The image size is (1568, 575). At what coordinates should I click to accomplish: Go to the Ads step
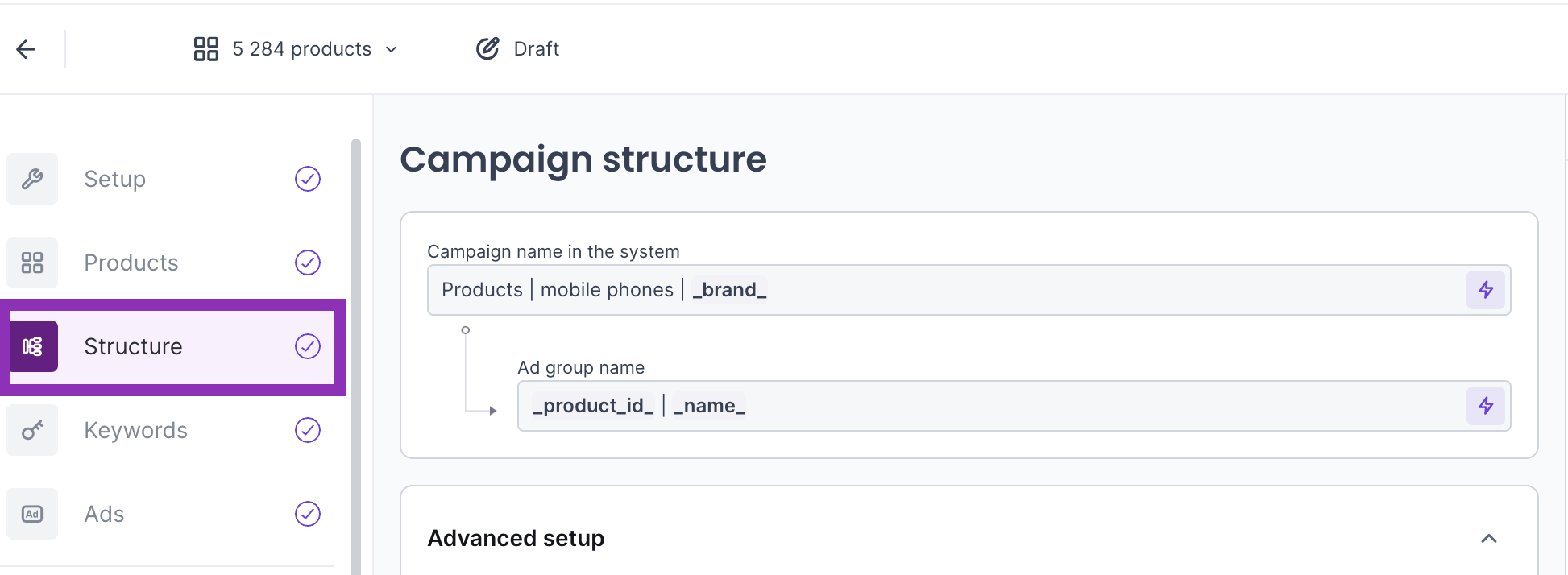[x=105, y=514]
